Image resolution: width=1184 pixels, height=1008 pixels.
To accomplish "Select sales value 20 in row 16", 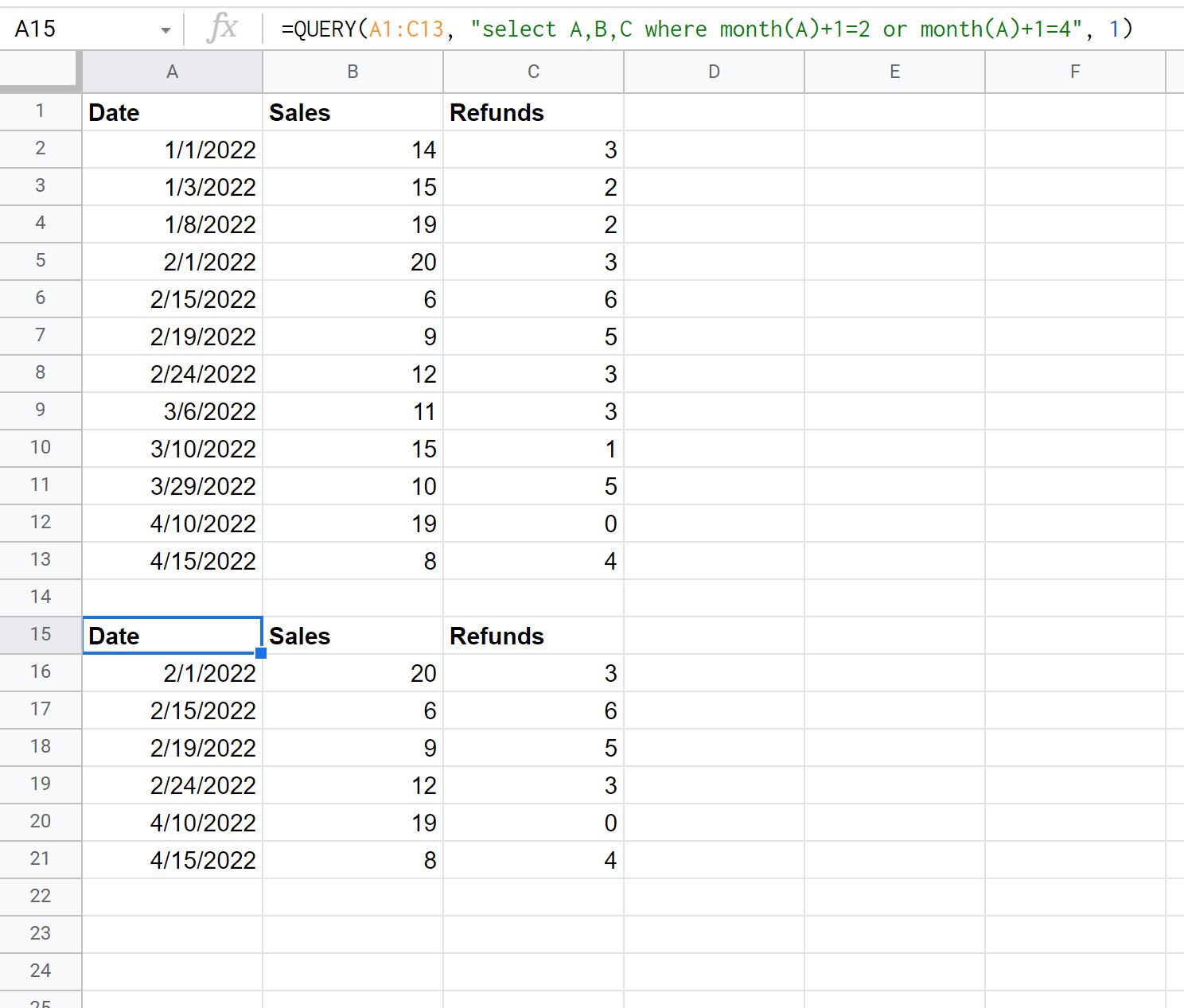I will point(352,673).
